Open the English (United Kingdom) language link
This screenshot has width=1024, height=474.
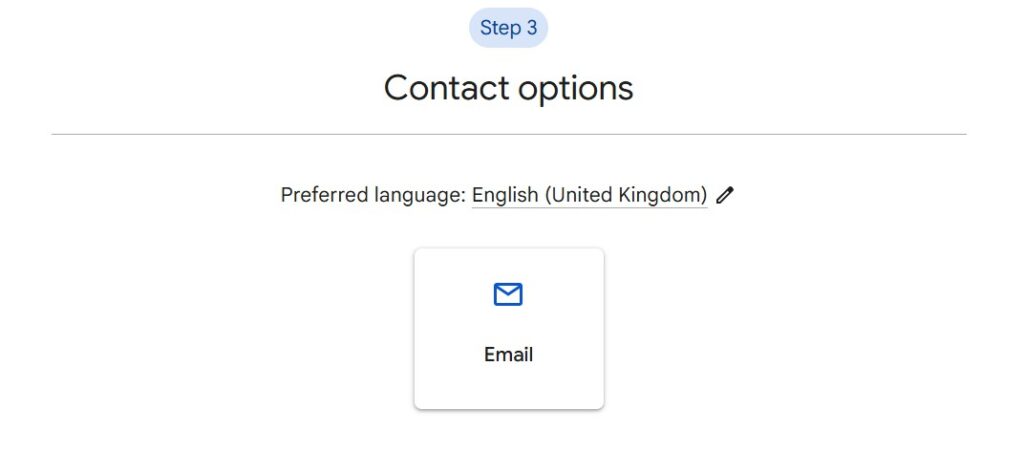tap(589, 195)
